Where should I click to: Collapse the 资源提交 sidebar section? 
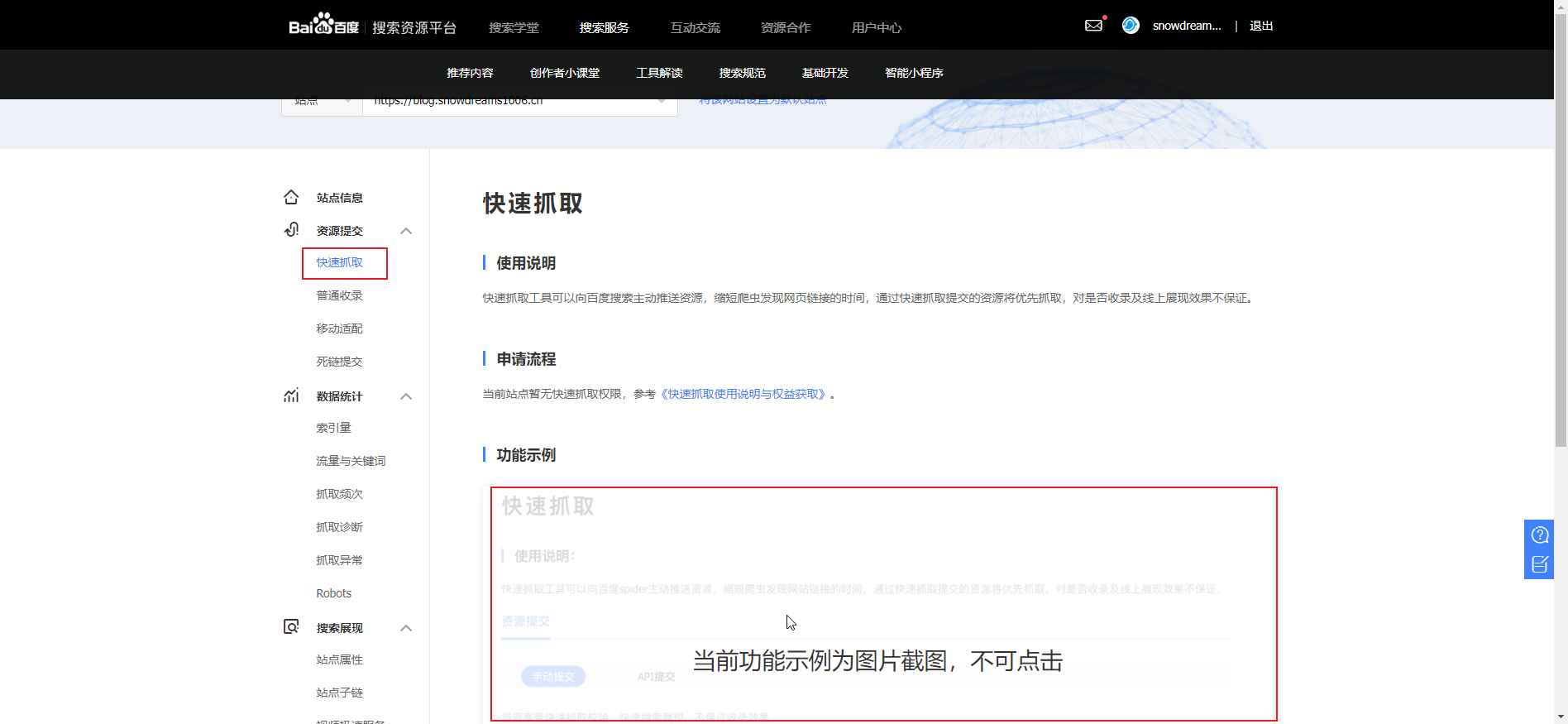click(x=406, y=231)
